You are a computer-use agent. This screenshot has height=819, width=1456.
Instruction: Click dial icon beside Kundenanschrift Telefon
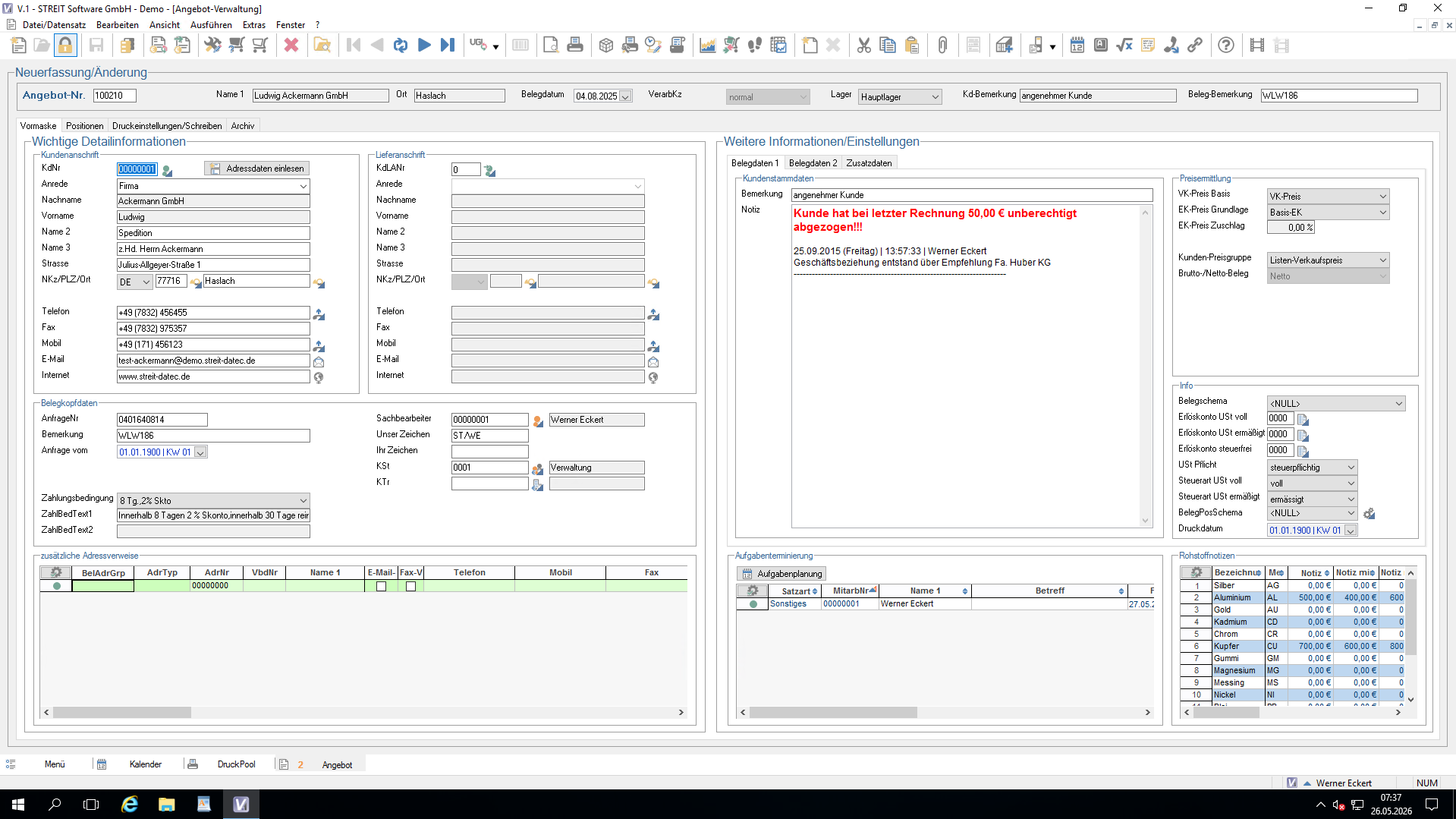click(x=319, y=314)
